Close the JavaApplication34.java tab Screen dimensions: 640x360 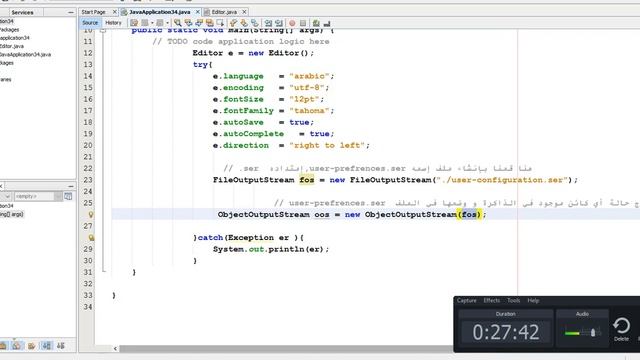coord(198,12)
